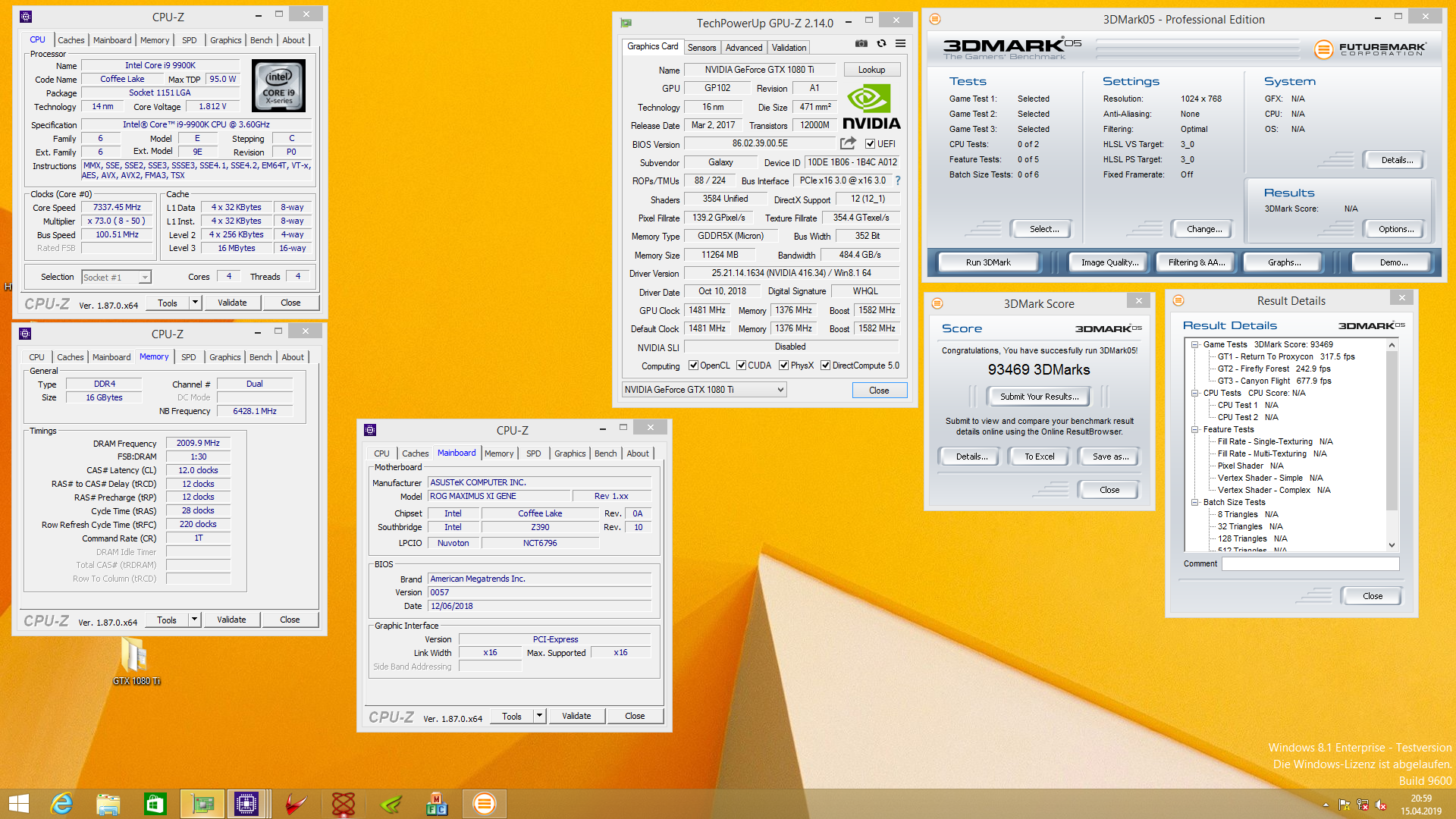
Task: Click the Result Details scrollbar down arrow
Action: click(1392, 544)
